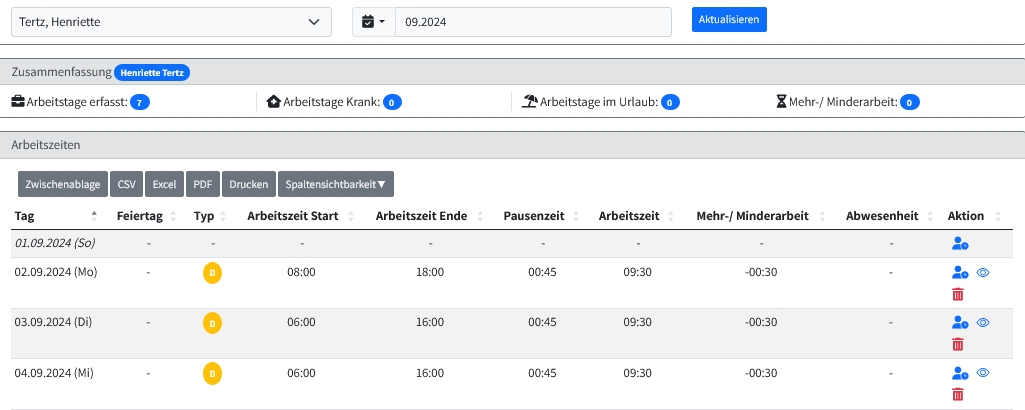This screenshot has width=1025, height=410.
Task: View 03.09.2024 entry details with eye icon
Action: pyautogui.click(x=983, y=322)
